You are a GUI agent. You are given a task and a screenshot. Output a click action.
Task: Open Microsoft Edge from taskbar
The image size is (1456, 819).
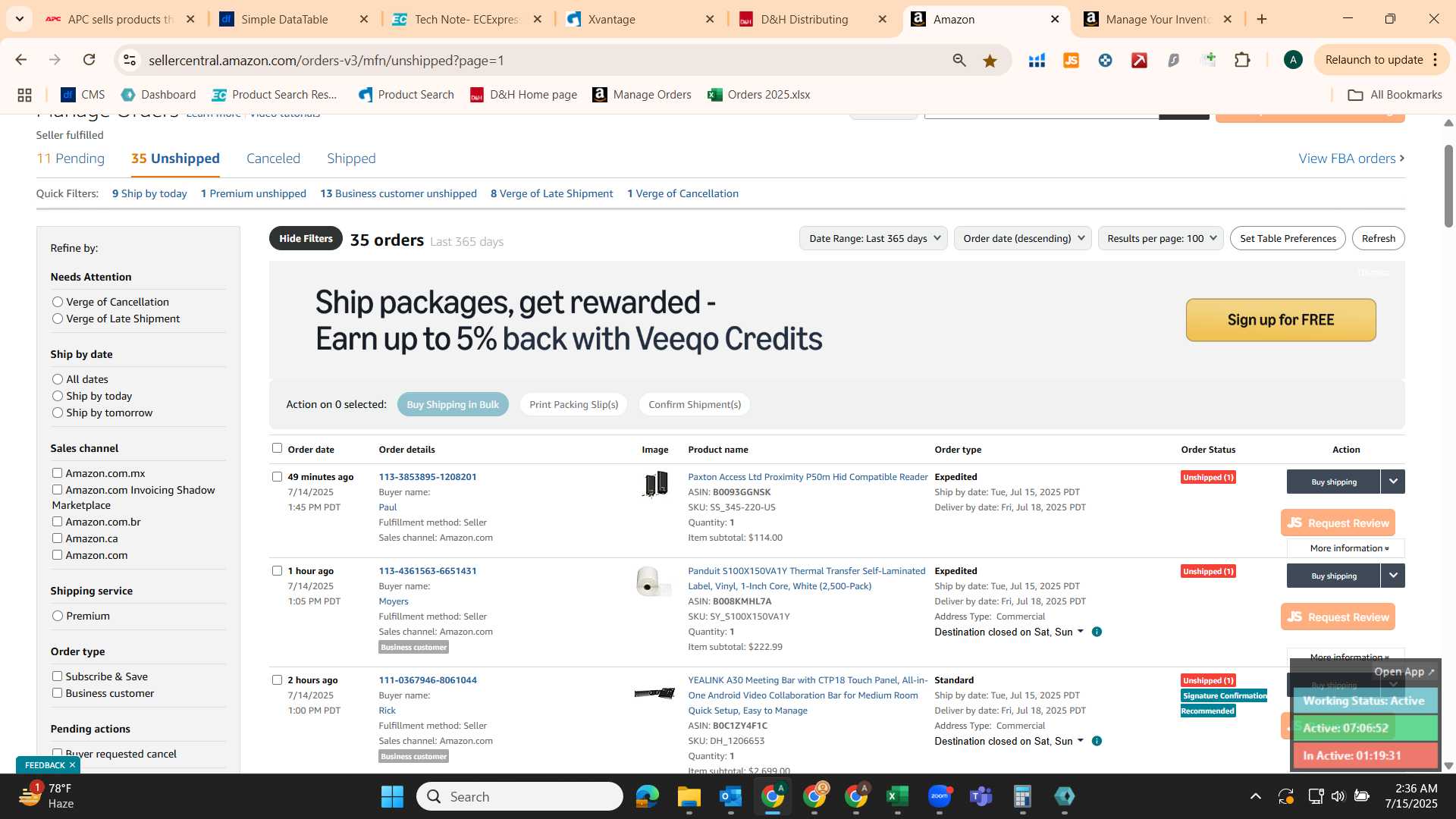pos(648,796)
